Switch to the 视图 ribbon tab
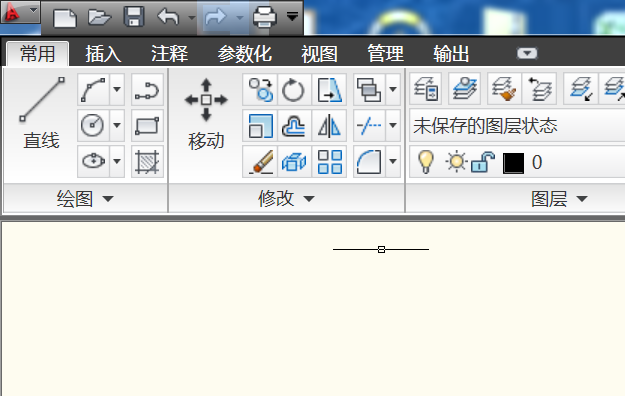The width and height of the screenshot is (625, 396). [319, 53]
